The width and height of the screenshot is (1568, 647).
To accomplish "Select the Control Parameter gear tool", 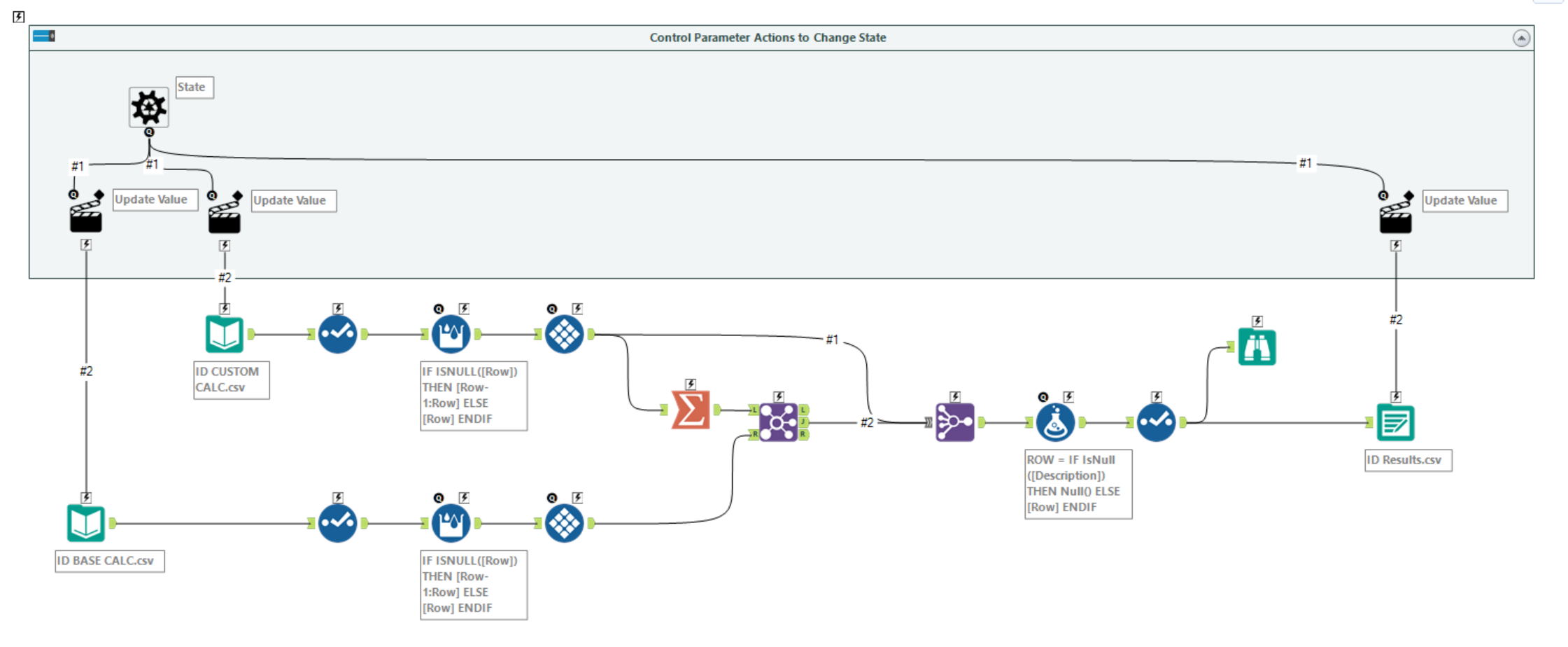I will [x=148, y=107].
